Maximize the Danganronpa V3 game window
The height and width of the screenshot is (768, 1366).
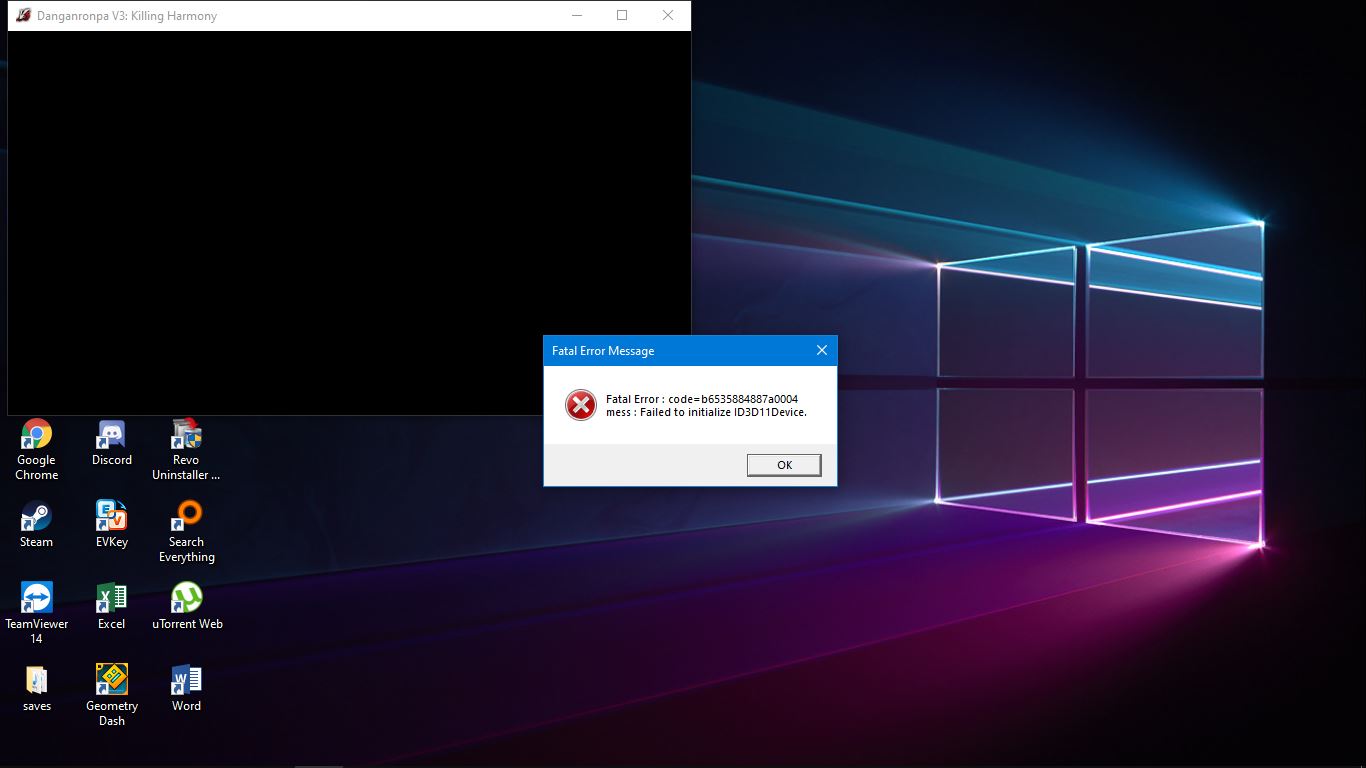point(622,16)
